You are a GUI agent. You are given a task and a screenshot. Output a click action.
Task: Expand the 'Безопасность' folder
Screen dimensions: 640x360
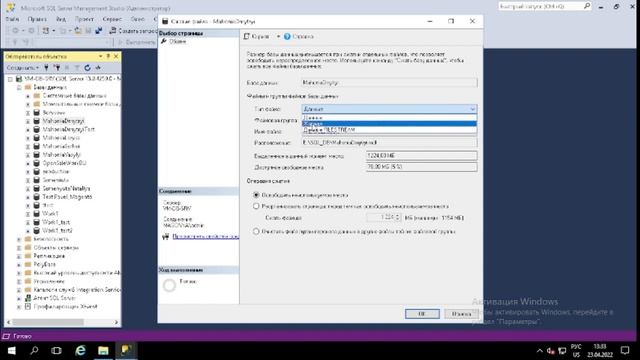click(x=19, y=239)
